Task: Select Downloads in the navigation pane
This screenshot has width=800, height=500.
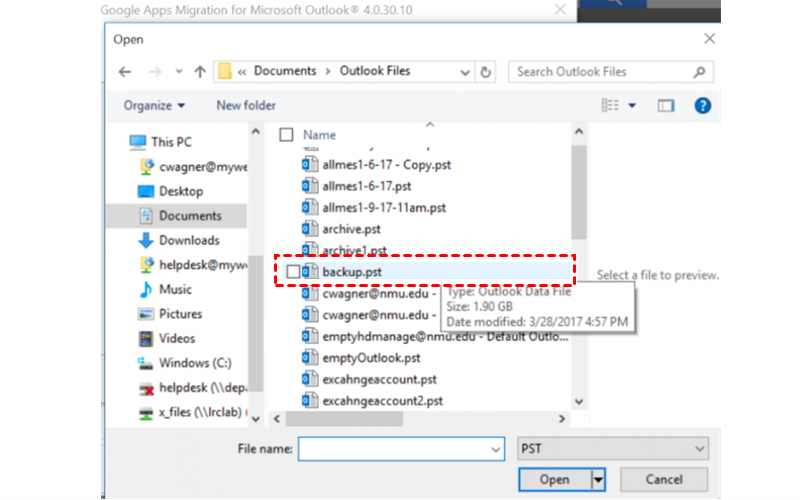Action: [189, 240]
